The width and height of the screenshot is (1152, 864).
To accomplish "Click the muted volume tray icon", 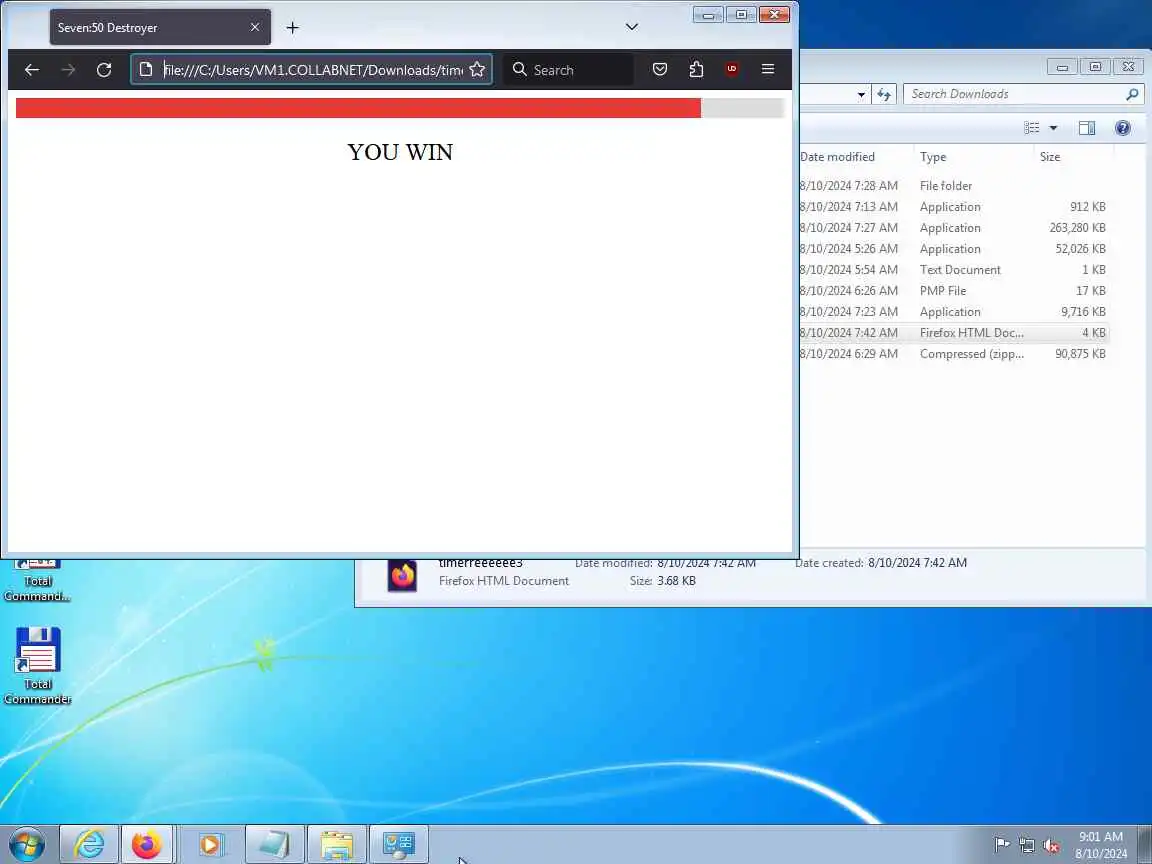I will coord(1051,845).
